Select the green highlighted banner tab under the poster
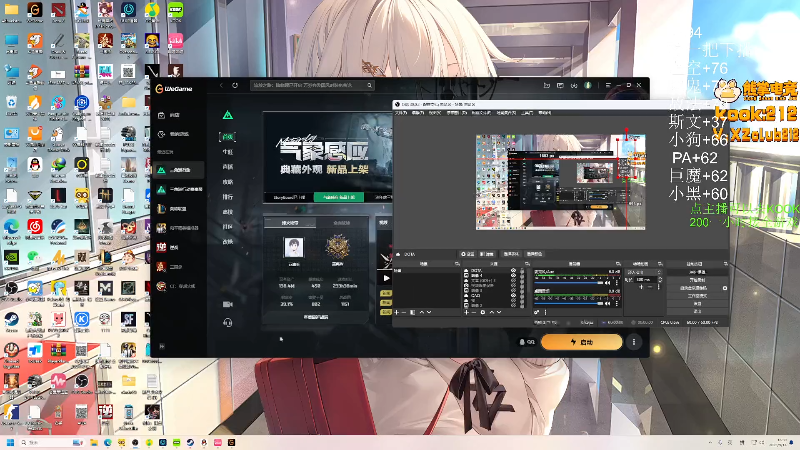 coord(339,197)
